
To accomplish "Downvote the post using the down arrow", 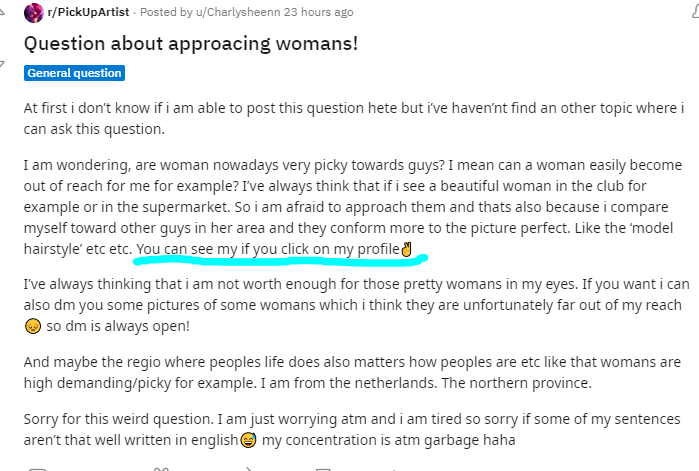I will [1, 65].
